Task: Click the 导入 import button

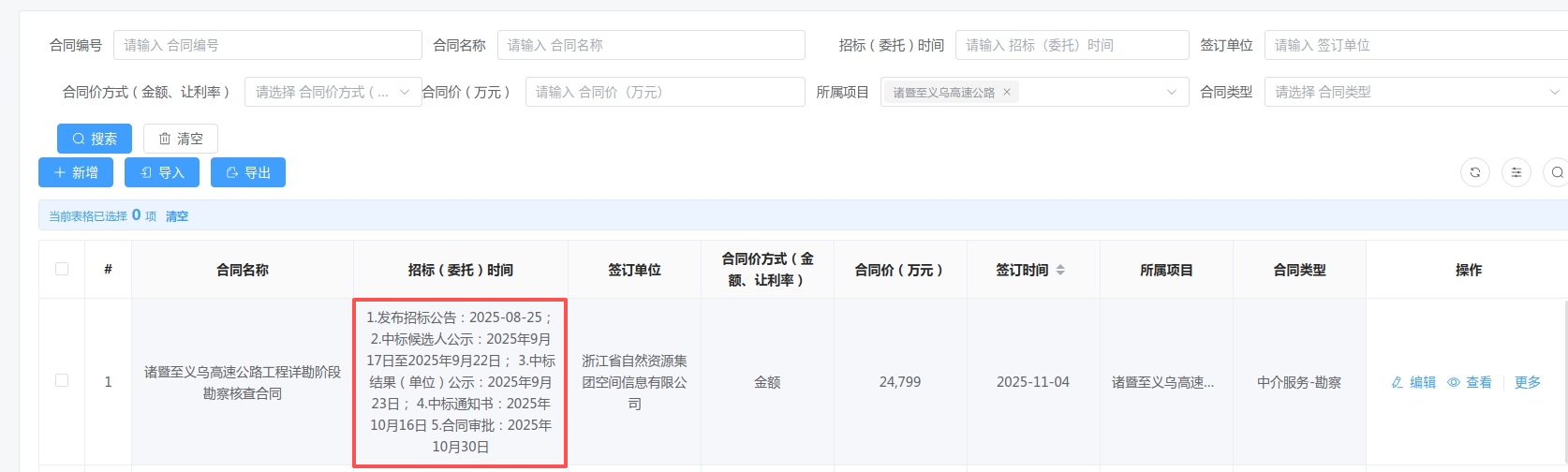Action: point(162,172)
